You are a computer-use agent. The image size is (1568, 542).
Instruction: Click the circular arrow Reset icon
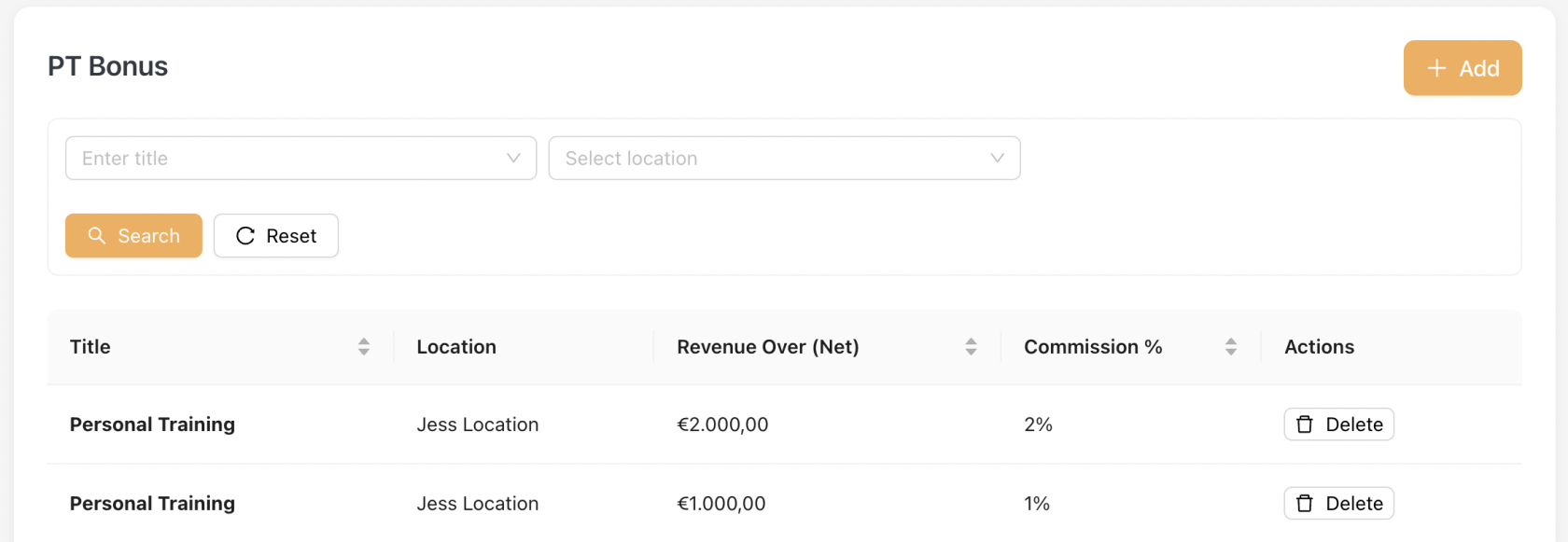[245, 236]
